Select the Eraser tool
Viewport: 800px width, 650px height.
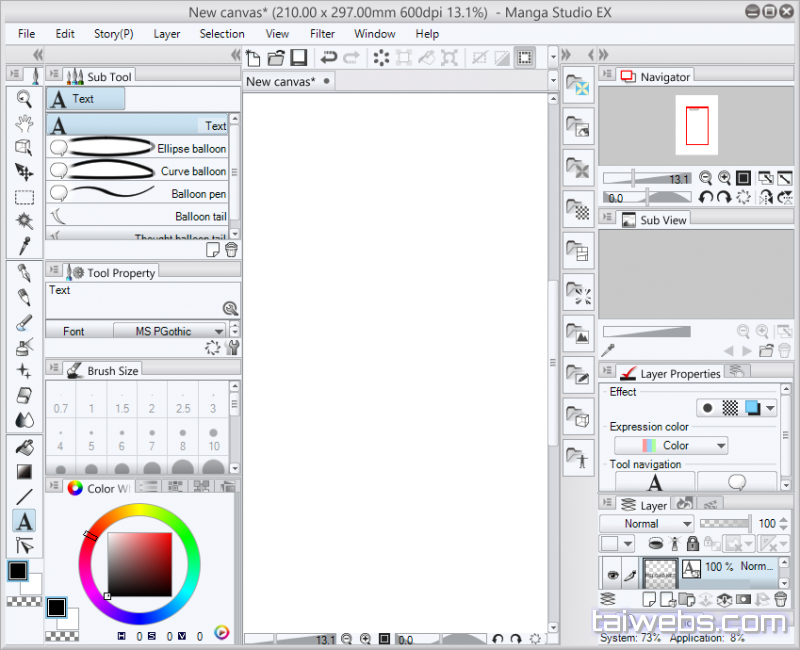[24, 396]
